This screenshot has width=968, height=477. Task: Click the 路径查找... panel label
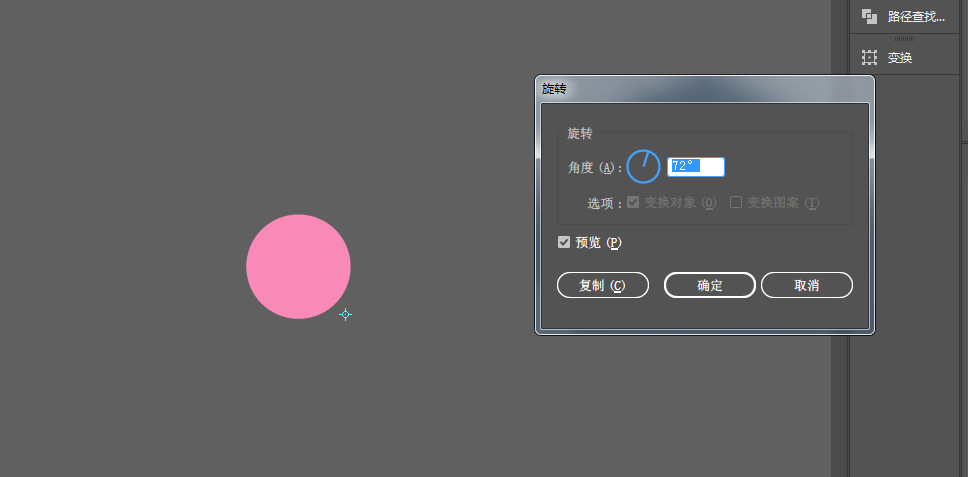(916, 17)
